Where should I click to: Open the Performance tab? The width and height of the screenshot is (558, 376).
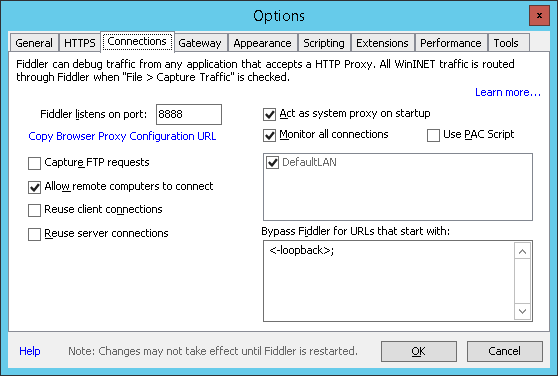click(x=451, y=43)
